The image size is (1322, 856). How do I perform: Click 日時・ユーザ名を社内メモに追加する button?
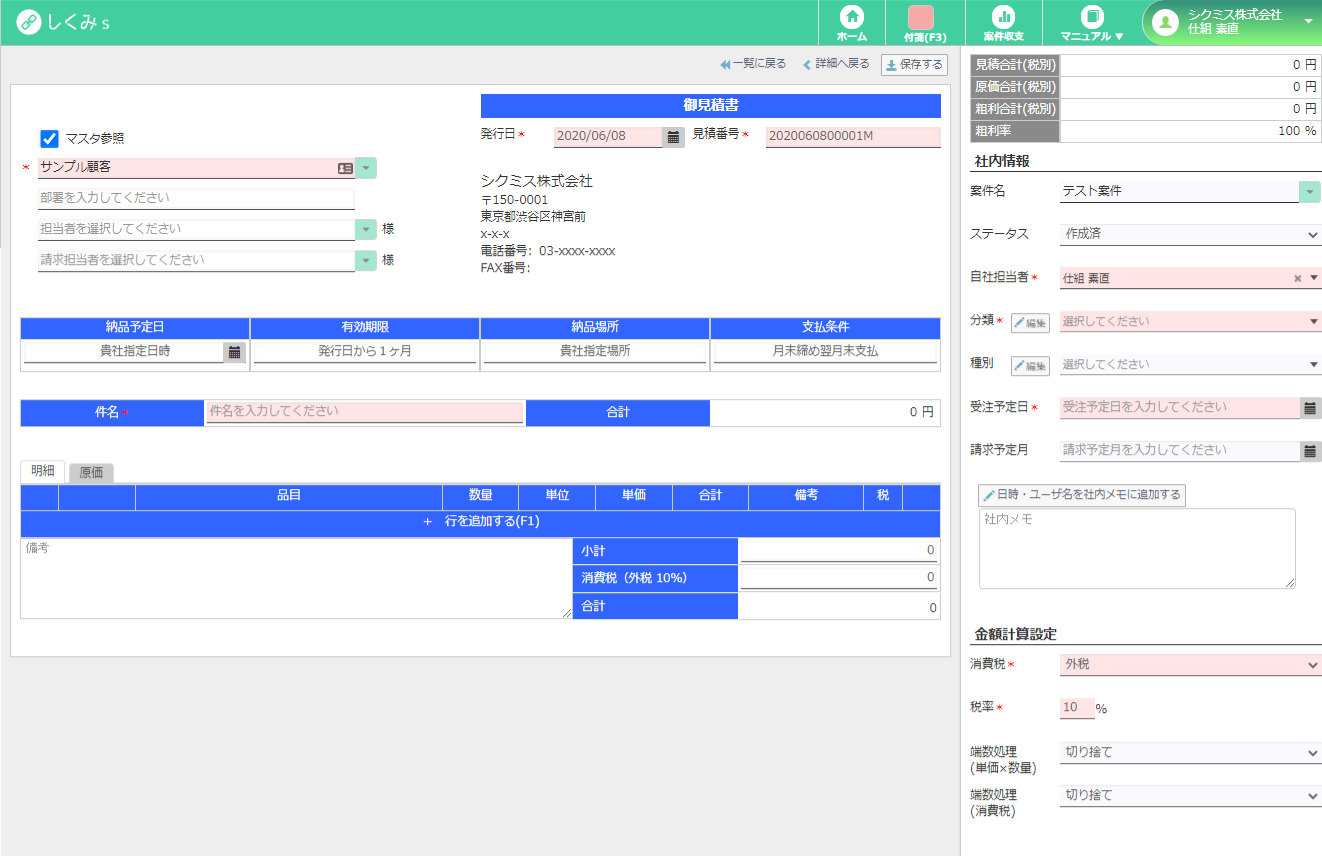click(x=1082, y=495)
